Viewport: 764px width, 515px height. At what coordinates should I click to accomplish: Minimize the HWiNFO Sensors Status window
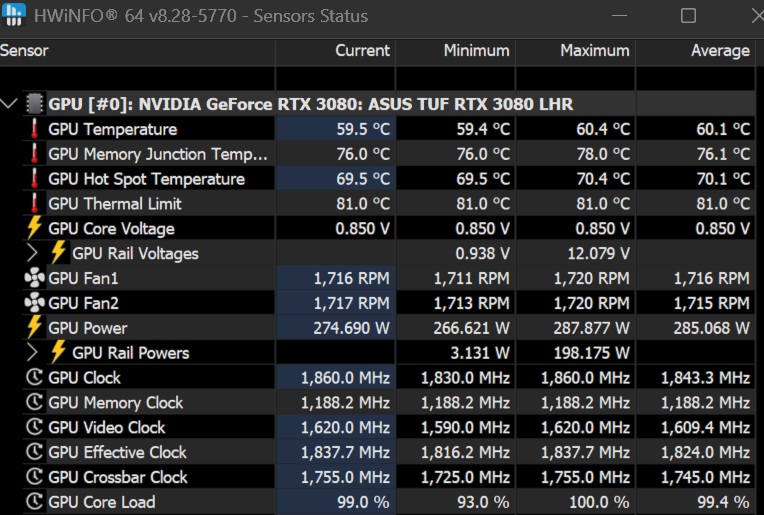point(619,16)
